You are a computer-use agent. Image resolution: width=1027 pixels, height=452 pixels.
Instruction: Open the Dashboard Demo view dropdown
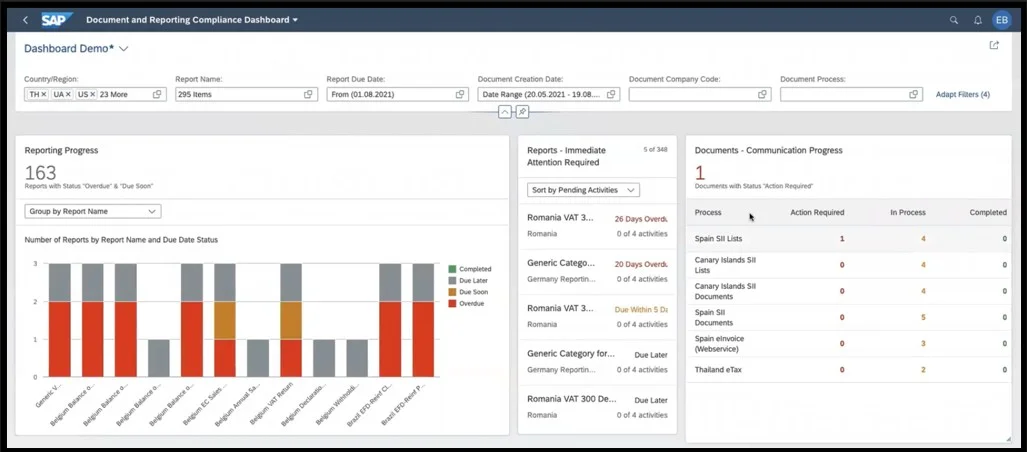124,48
